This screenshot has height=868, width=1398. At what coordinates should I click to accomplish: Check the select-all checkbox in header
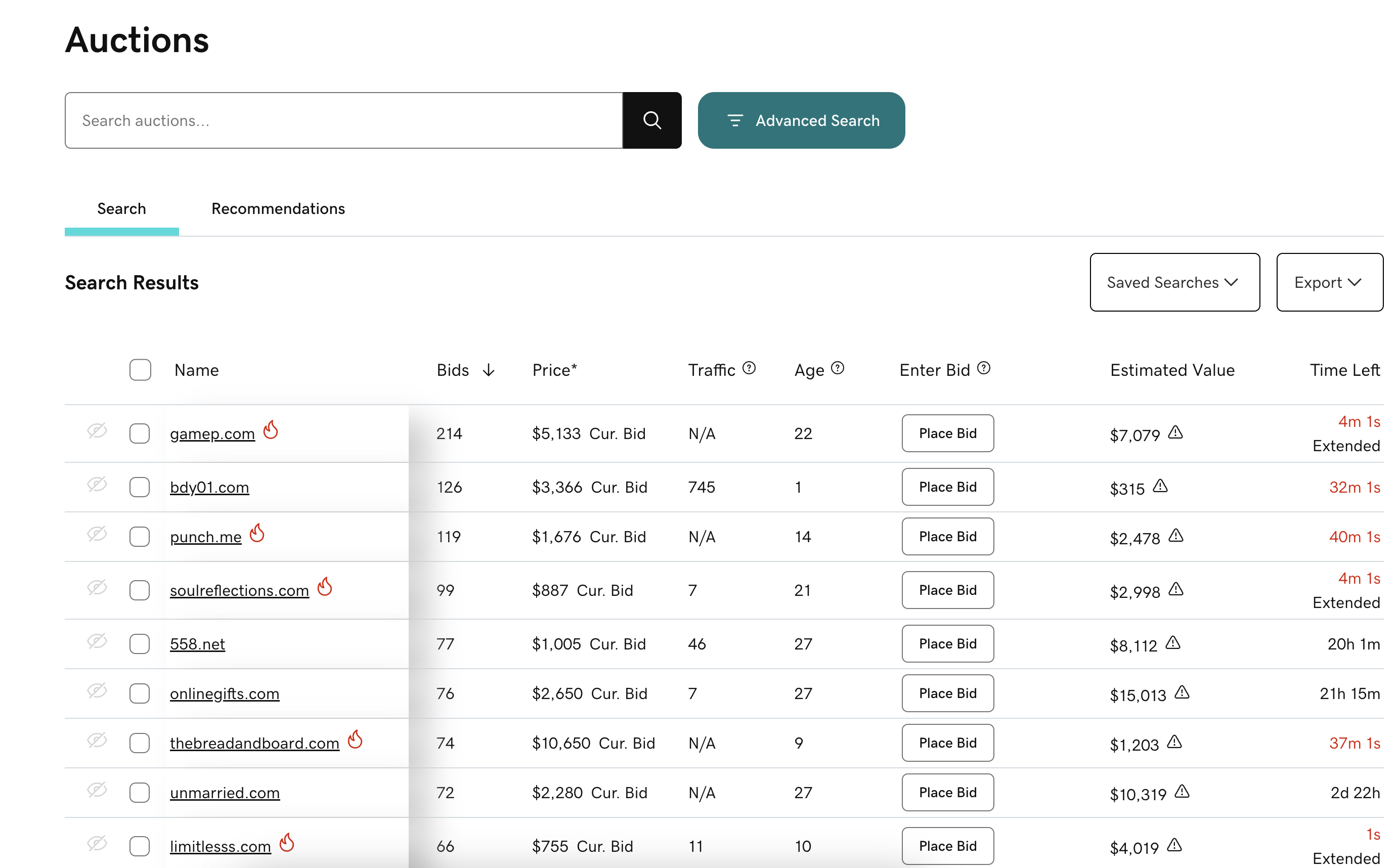pyautogui.click(x=140, y=370)
